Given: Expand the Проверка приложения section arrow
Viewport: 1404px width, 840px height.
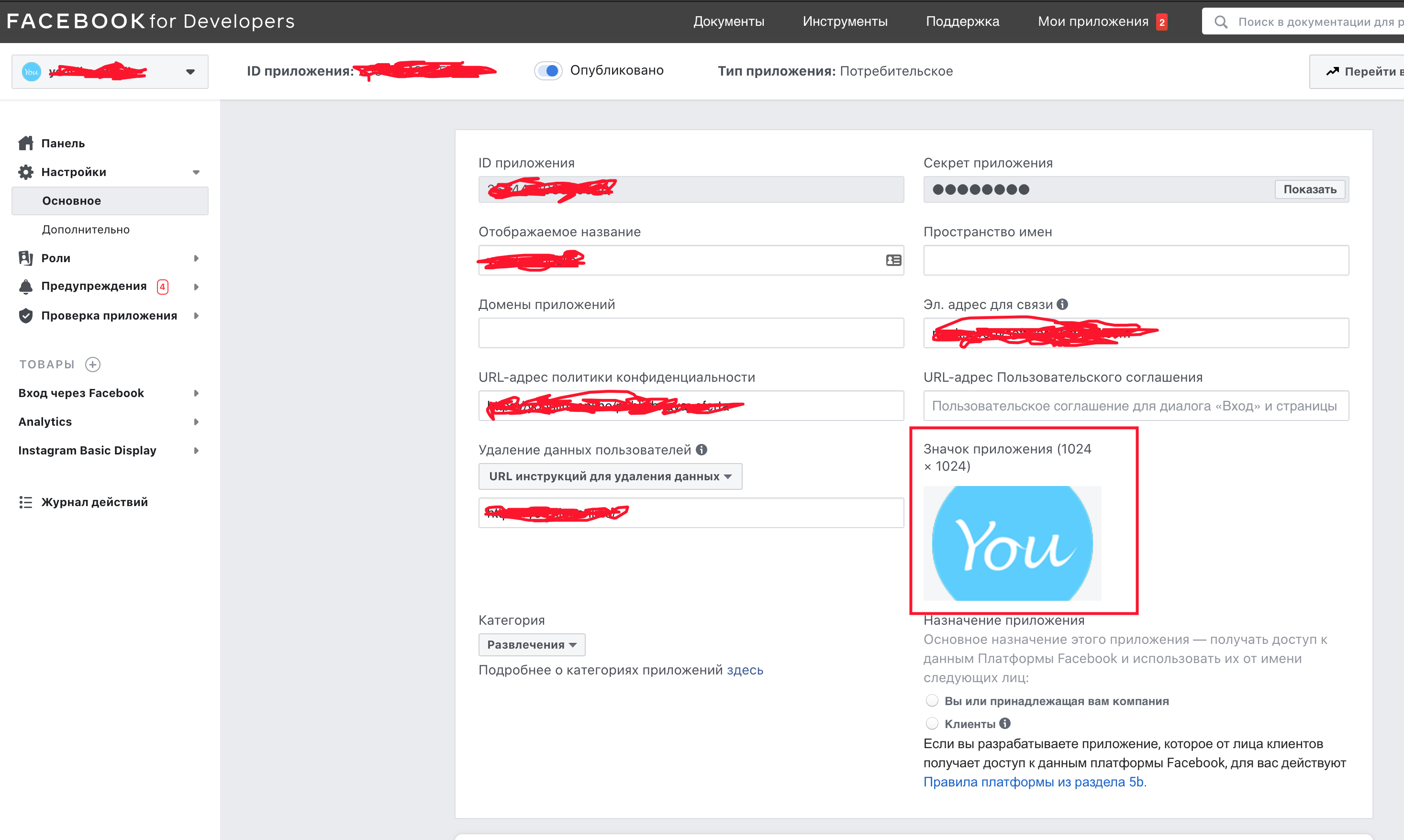Looking at the screenshot, I should coord(196,316).
